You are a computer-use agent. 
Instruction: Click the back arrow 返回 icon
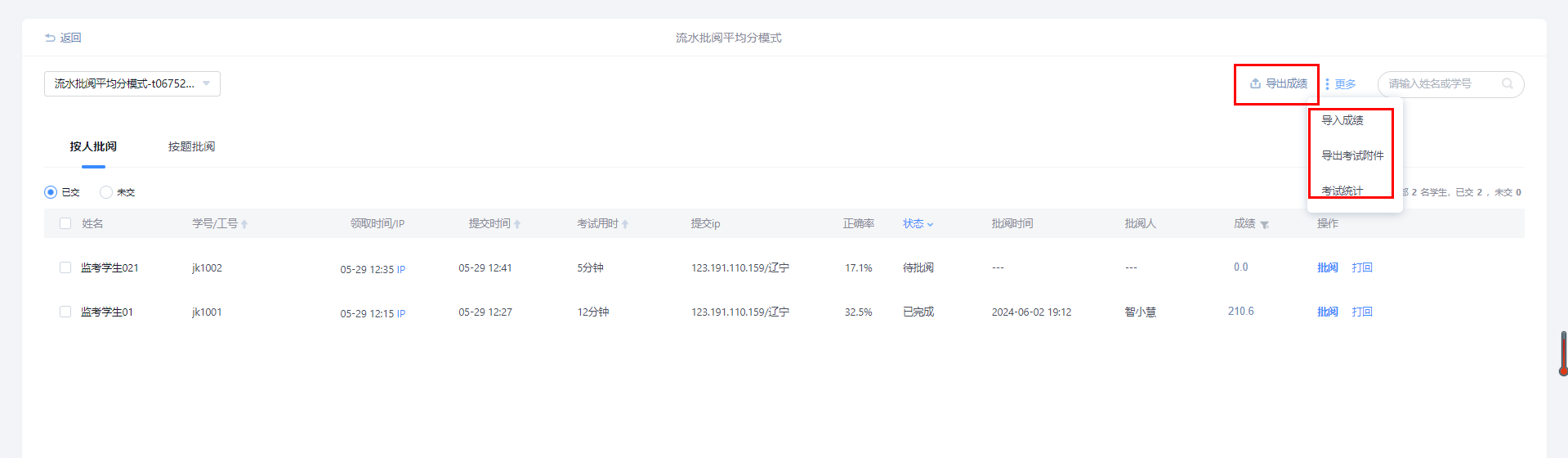pyautogui.click(x=50, y=38)
